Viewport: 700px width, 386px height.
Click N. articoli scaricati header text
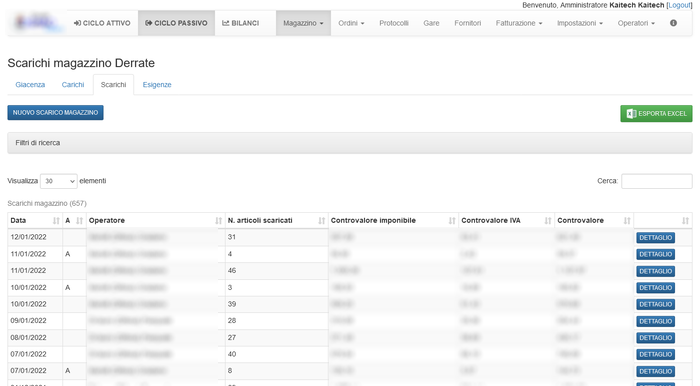[x=260, y=220]
